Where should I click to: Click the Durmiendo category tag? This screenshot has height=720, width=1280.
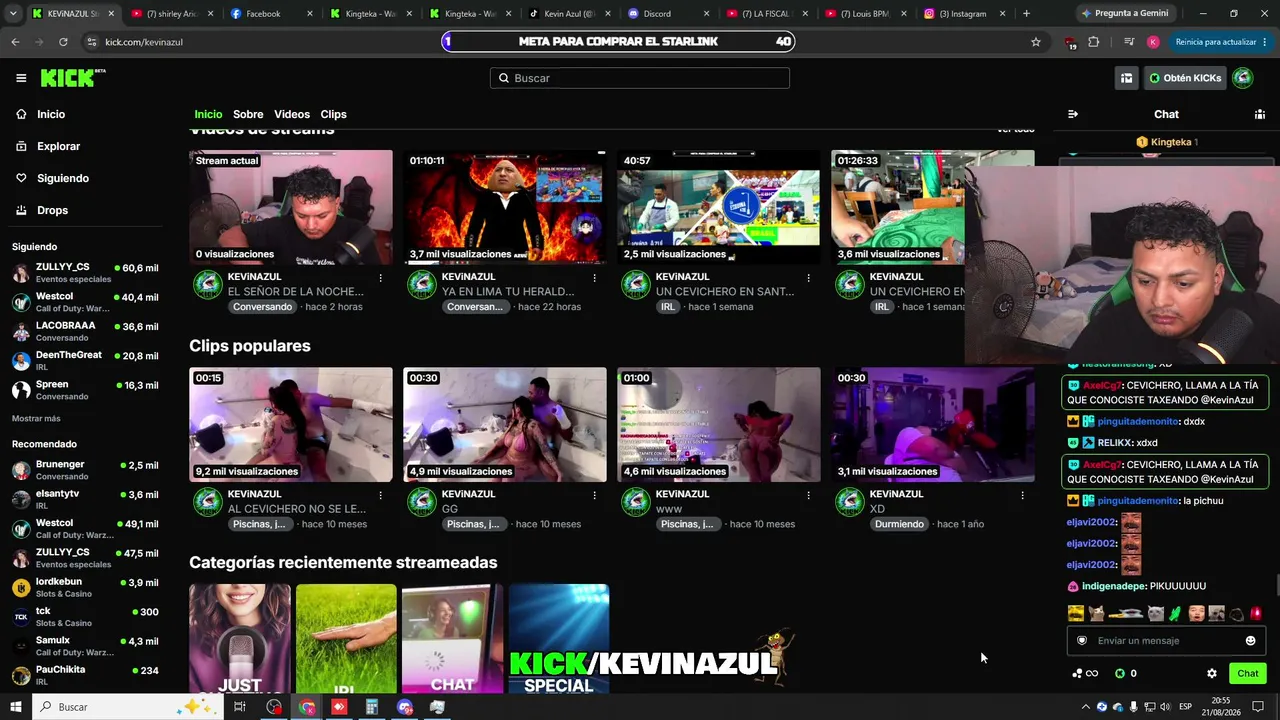pos(899,524)
